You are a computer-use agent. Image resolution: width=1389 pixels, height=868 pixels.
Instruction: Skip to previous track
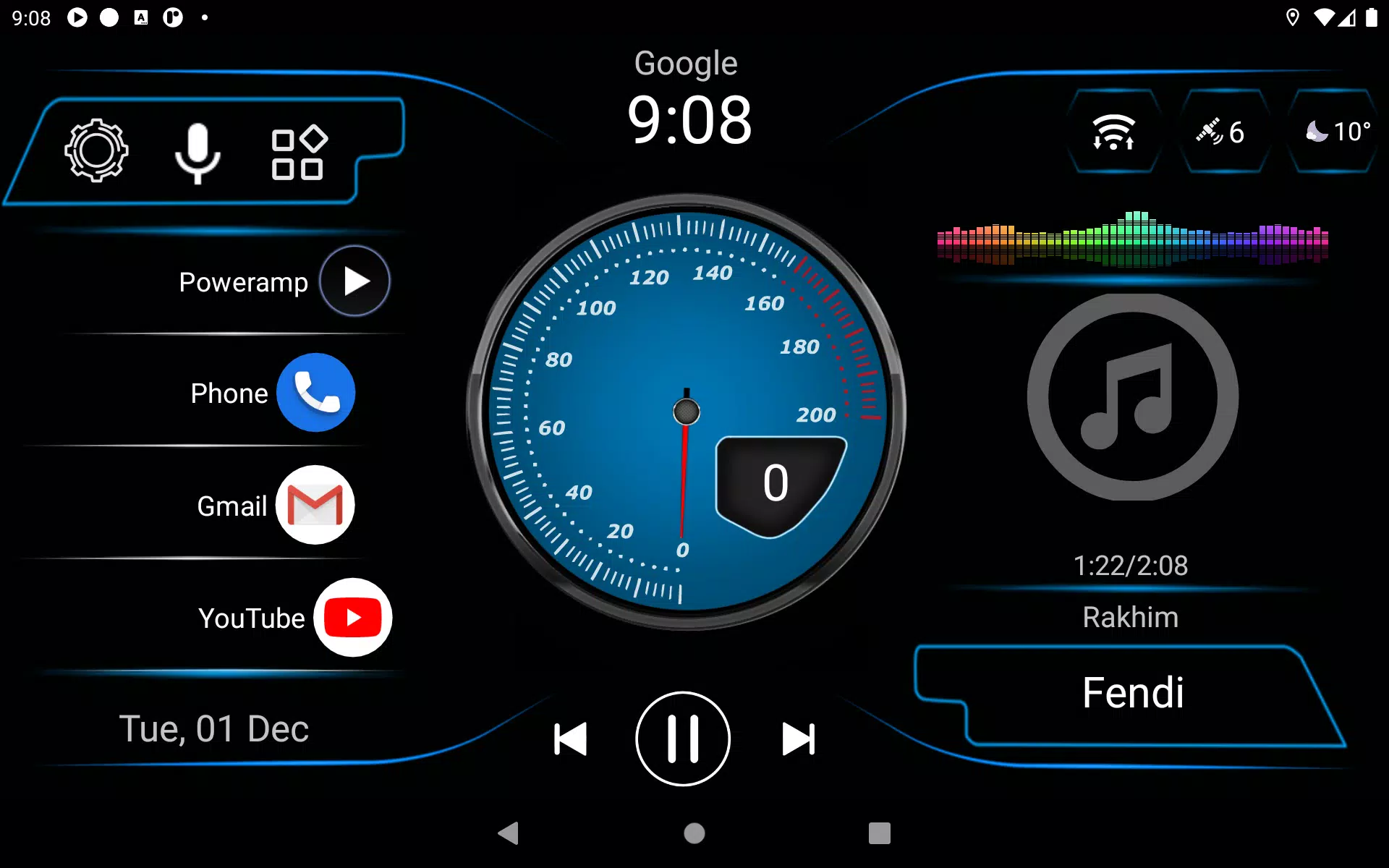coord(568,739)
